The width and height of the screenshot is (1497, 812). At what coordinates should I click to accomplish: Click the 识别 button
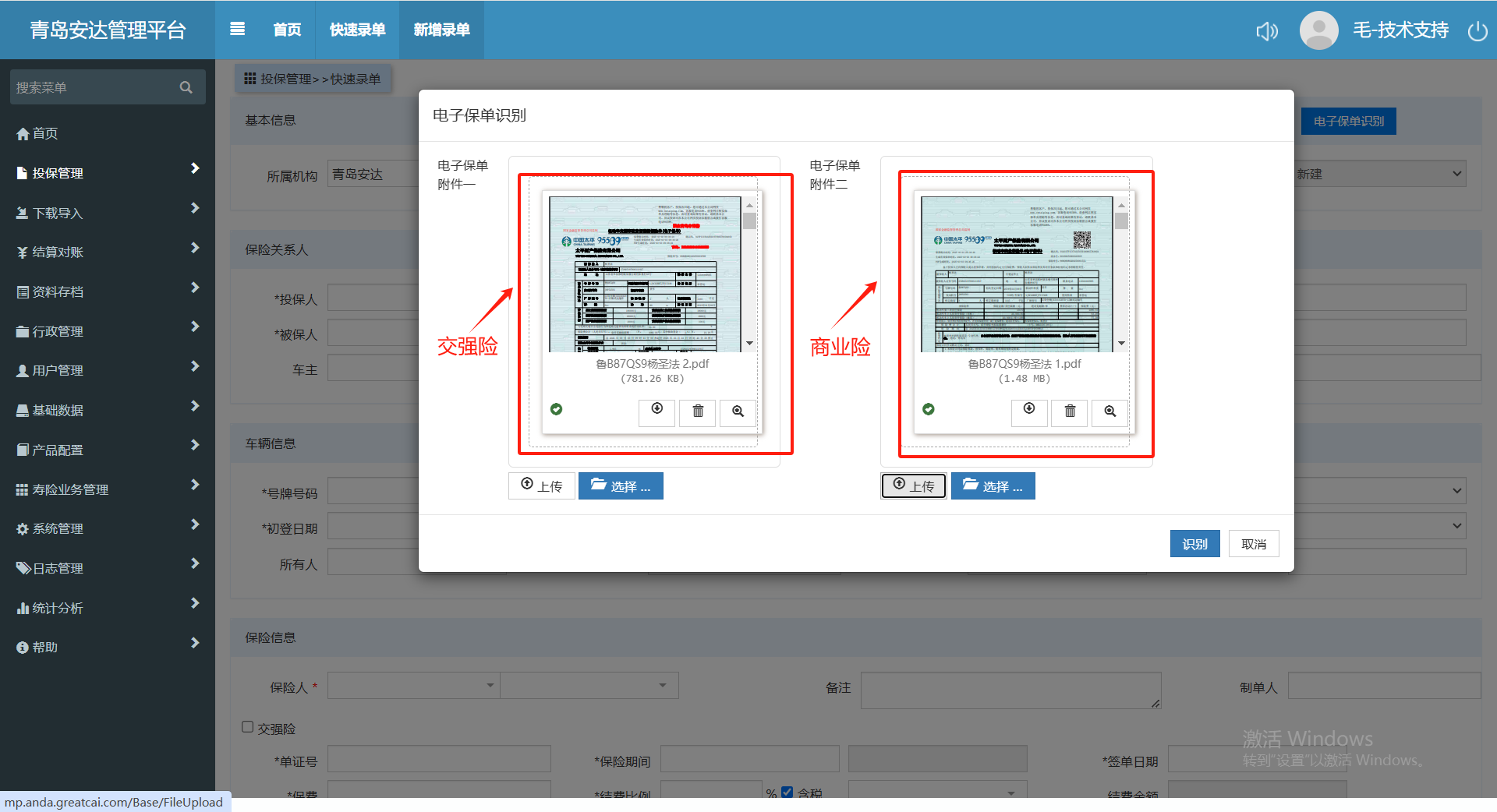(1194, 544)
